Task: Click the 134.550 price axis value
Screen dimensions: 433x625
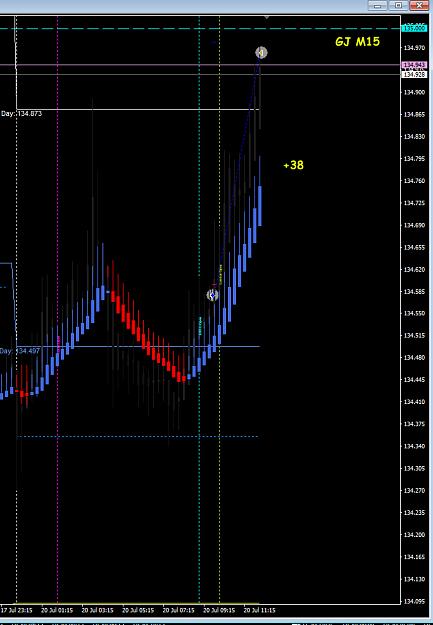Action: point(414,314)
